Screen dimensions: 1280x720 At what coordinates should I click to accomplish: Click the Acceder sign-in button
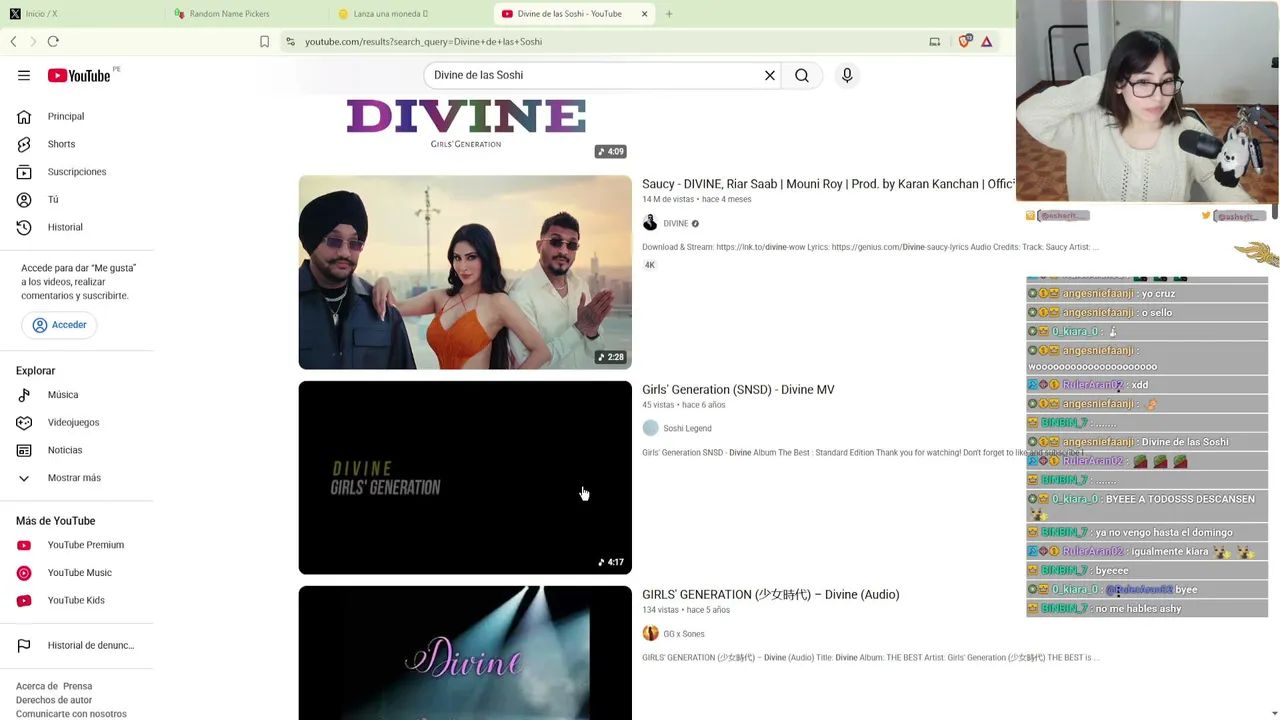tap(59, 325)
